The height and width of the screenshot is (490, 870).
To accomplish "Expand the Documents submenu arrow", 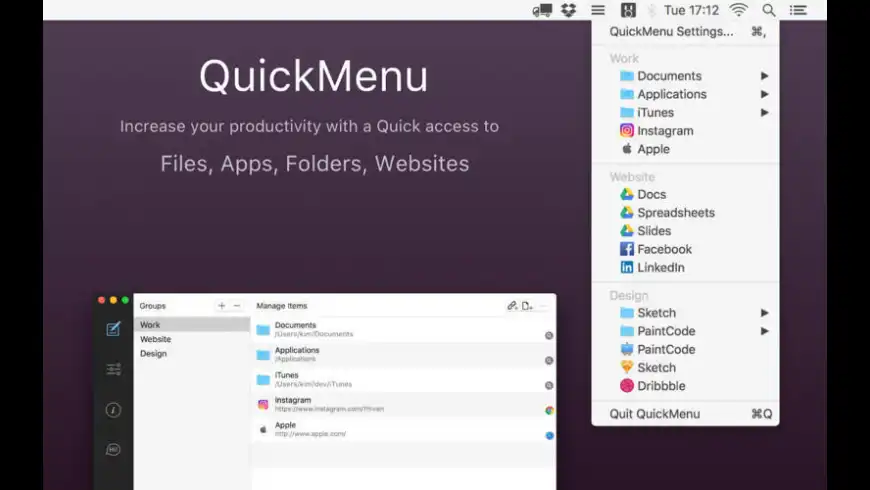I will pyautogui.click(x=765, y=75).
